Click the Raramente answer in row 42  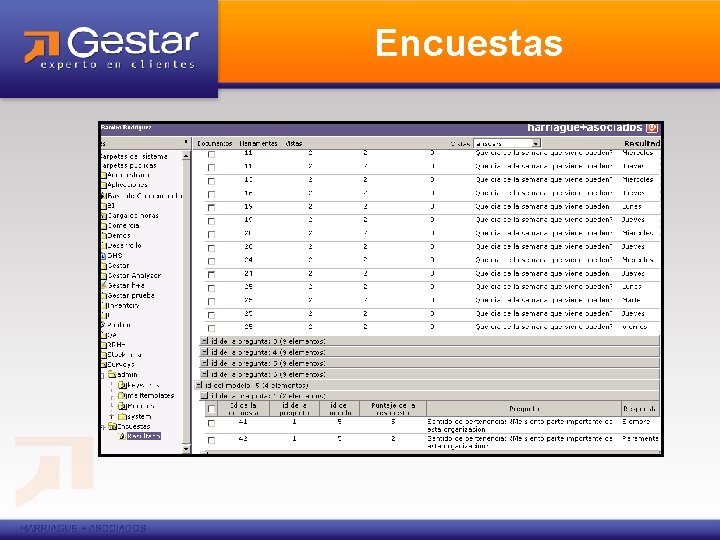click(x=641, y=439)
